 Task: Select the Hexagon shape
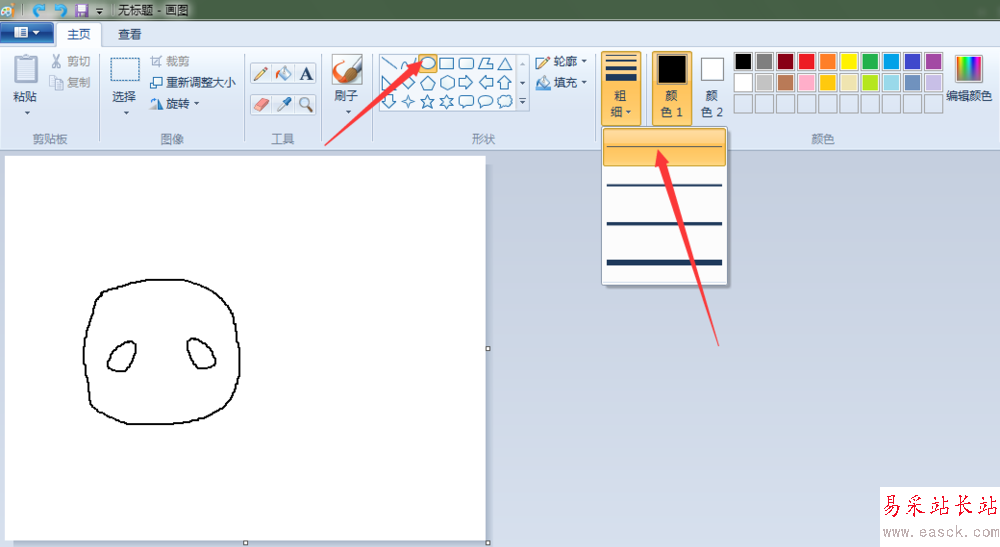[446, 82]
